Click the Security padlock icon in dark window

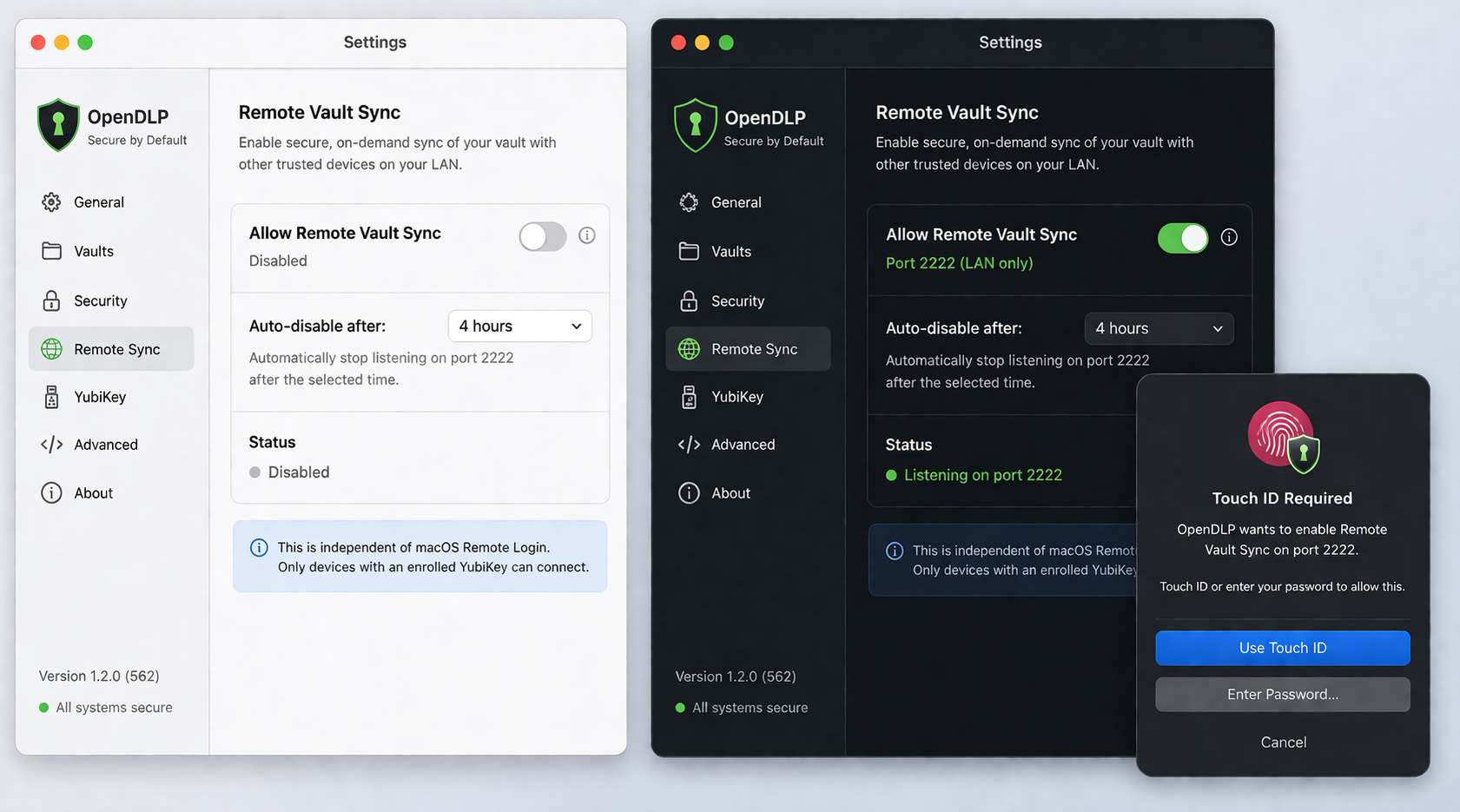pyautogui.click(x=689, y=300)
